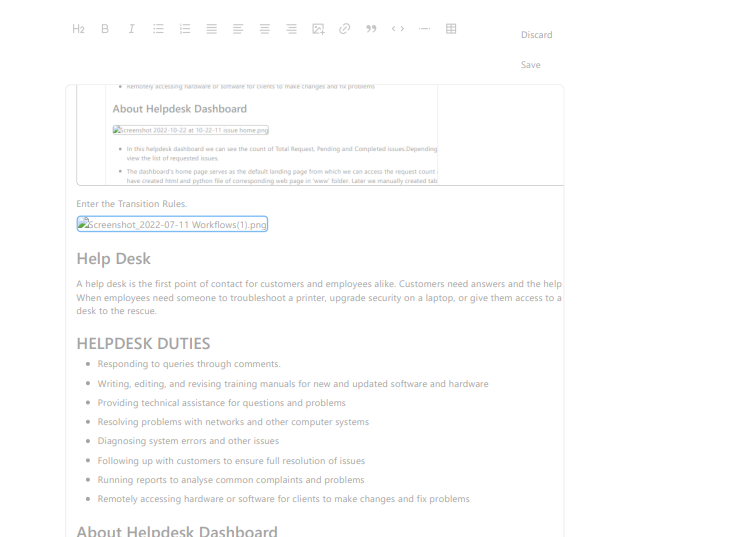Center align the text
This screenshot has width=745, height=537.
[265, 29]
